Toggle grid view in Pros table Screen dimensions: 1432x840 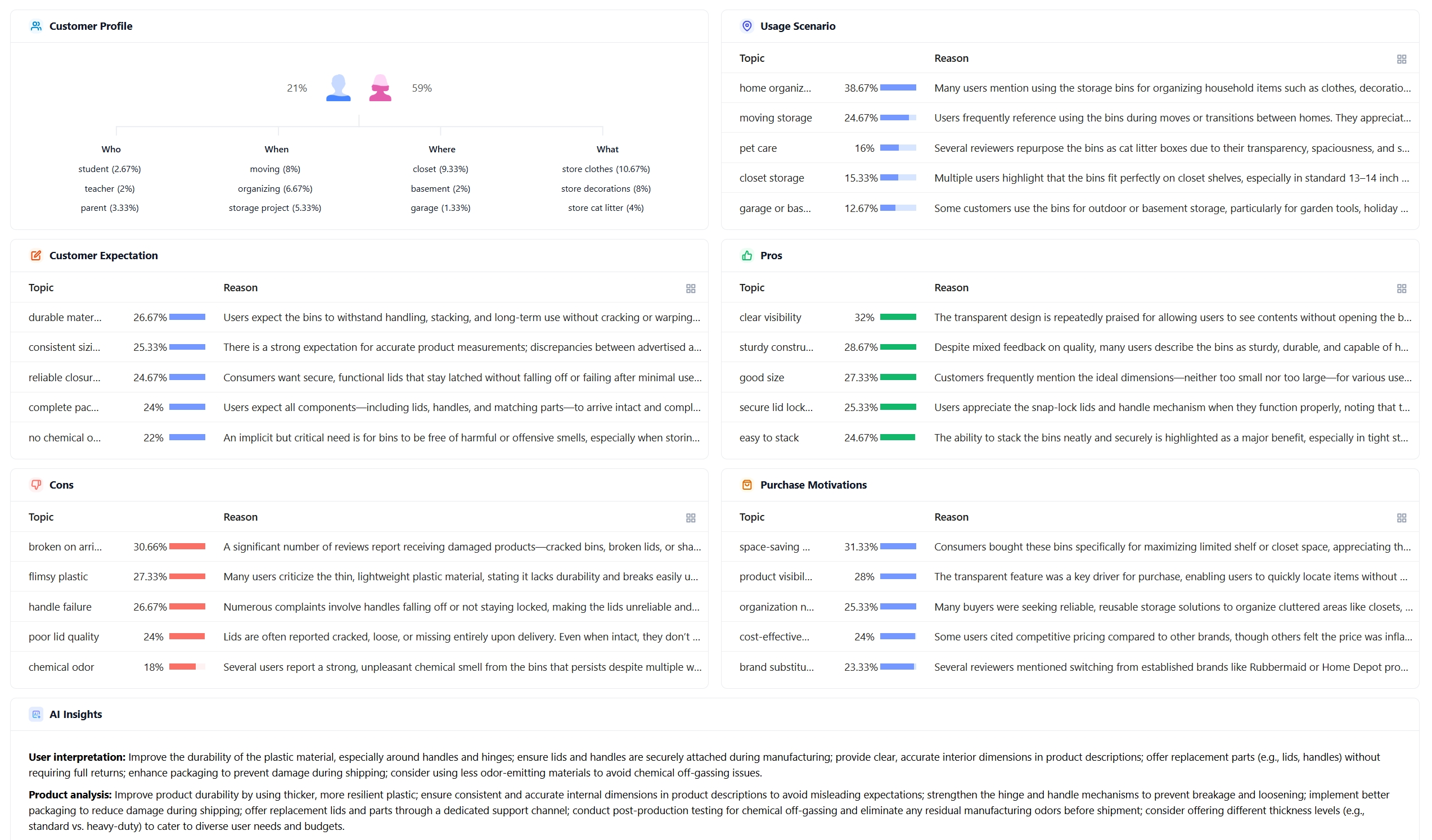click(1401, 288)
